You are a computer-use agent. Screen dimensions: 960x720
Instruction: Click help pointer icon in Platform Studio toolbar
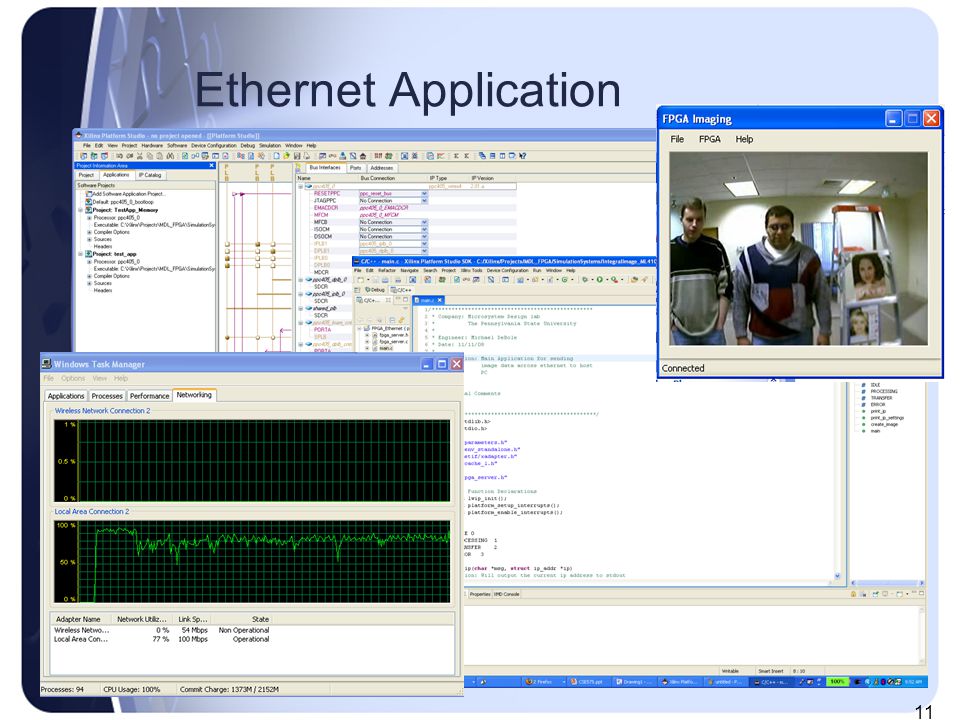[x=522, y=156]
